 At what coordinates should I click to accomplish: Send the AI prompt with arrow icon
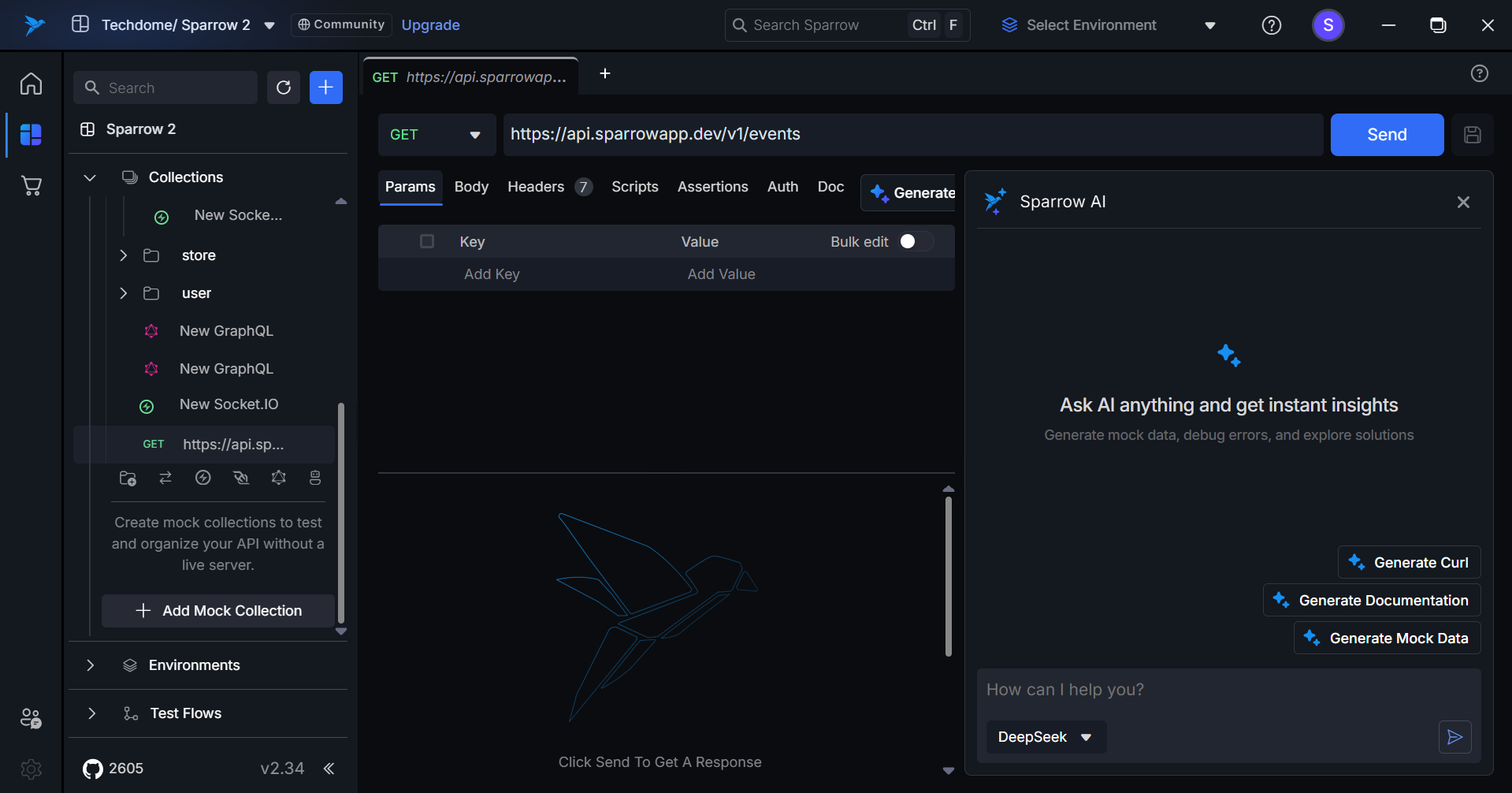1454,737
